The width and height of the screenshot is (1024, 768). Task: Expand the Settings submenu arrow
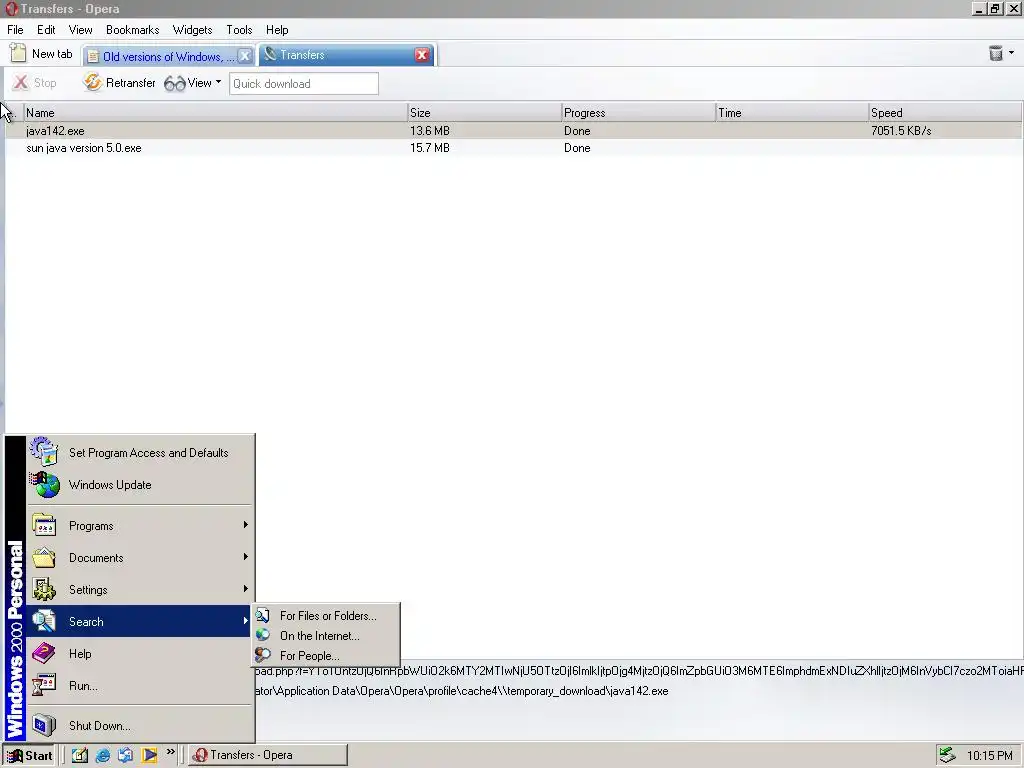246,588
